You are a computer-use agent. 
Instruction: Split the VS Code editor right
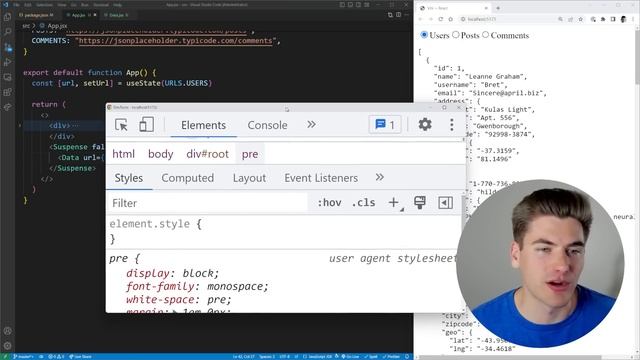click(398, 15)
